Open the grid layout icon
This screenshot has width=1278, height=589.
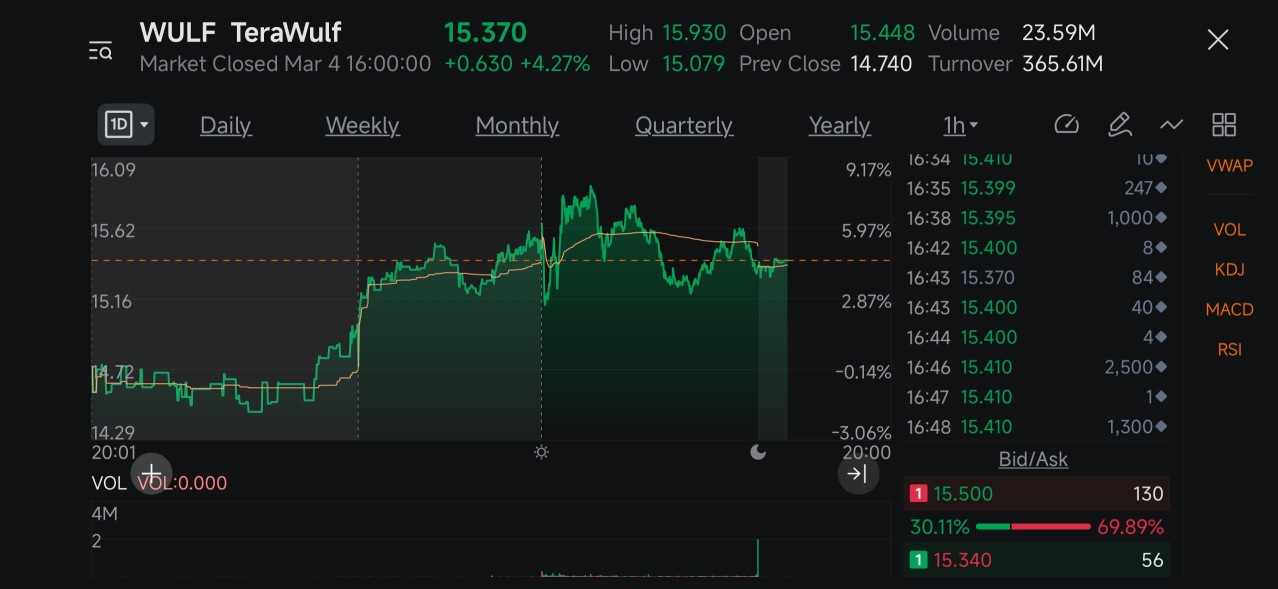point(1224,125)
